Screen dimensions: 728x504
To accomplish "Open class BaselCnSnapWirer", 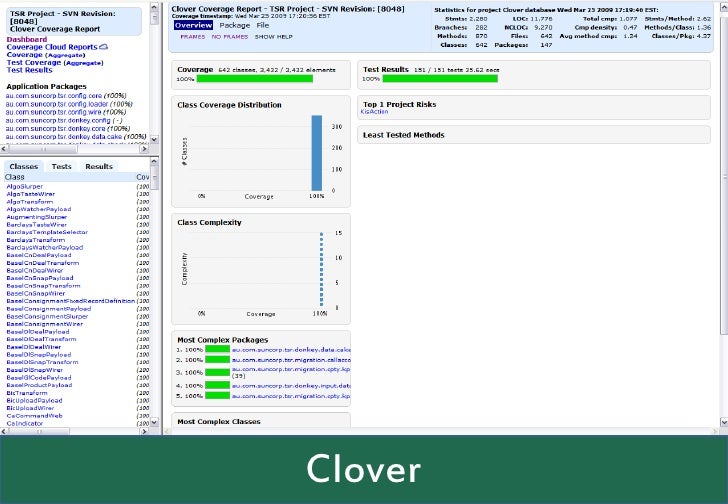I will (x=36, y=293).
